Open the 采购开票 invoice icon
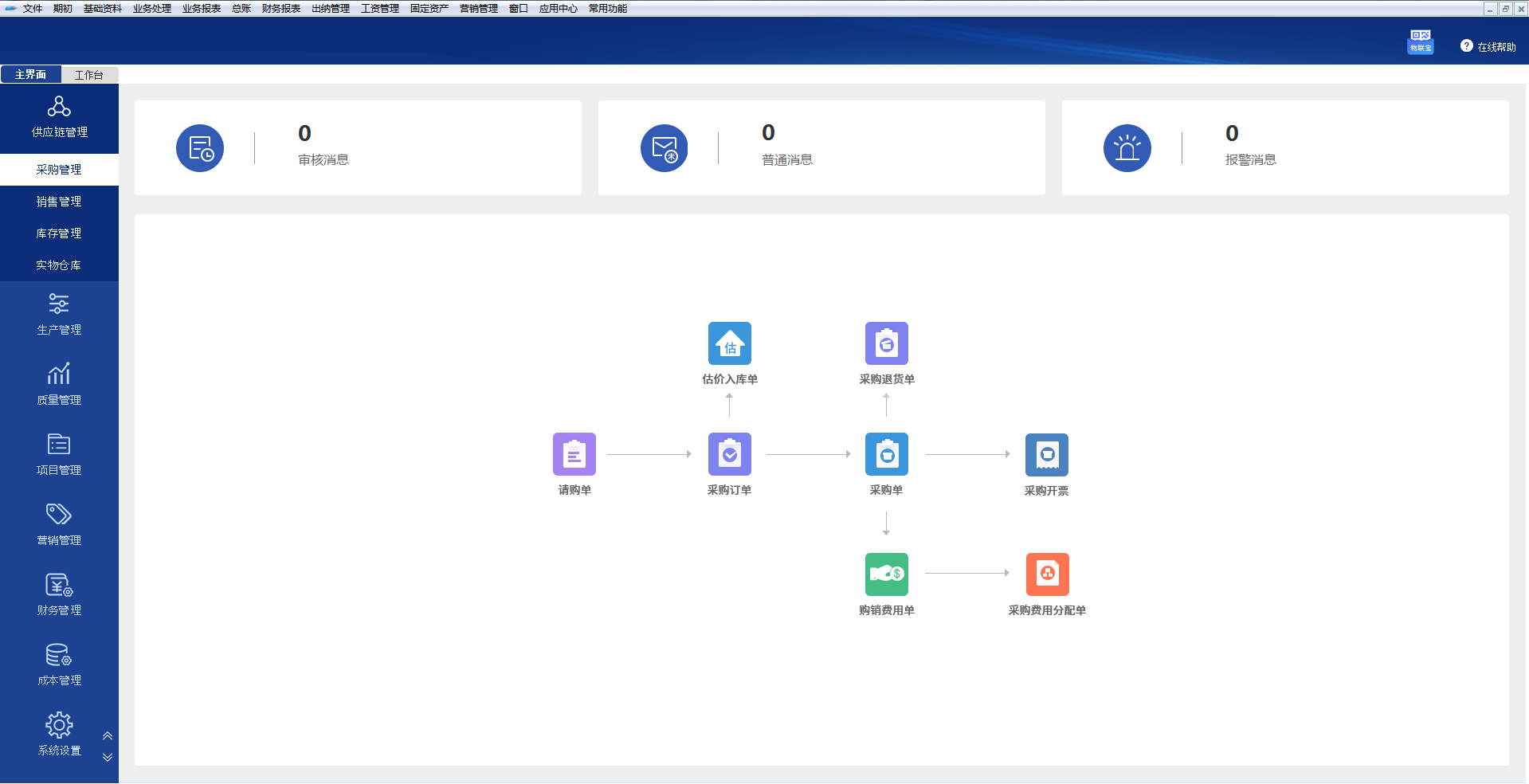The width and height of the screenshot is (1529, 784). pyautogui.click(x=1046, y=455)
